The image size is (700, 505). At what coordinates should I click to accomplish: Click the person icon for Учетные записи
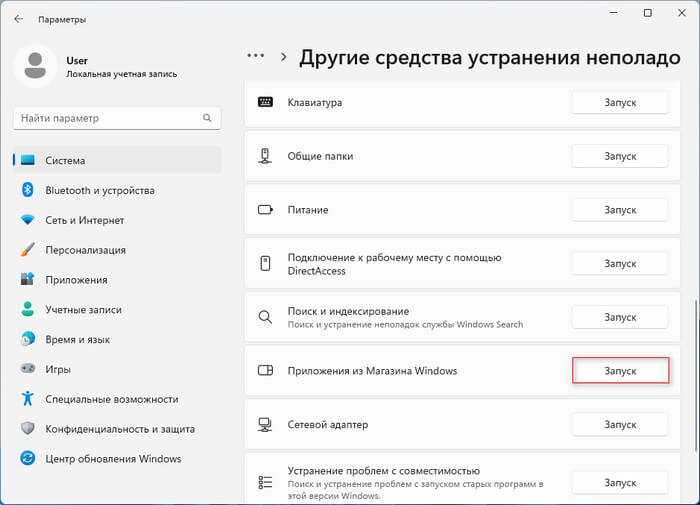tap(28, 309)
